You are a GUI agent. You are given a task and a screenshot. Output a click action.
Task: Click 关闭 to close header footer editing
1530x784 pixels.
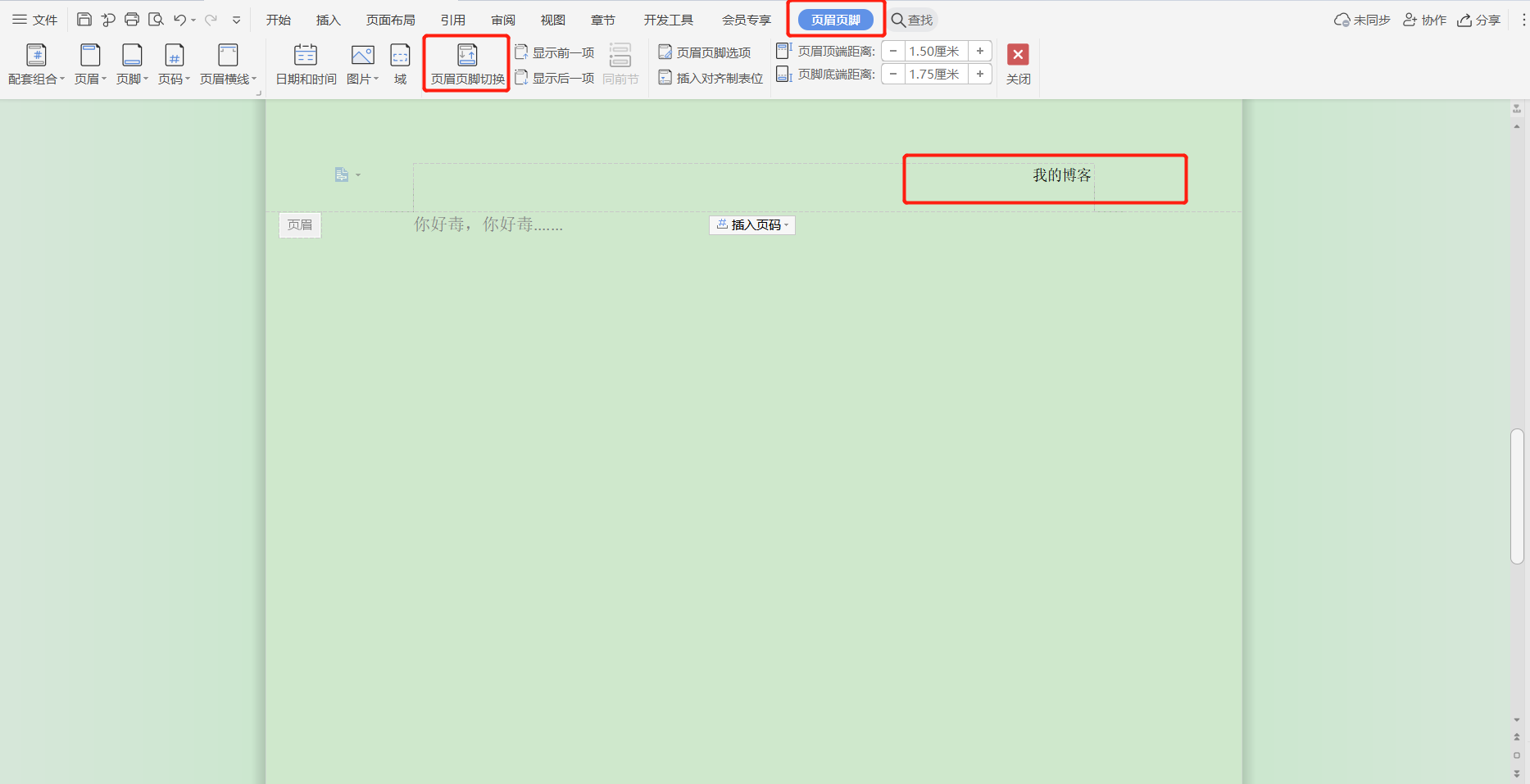point(1018,64)
